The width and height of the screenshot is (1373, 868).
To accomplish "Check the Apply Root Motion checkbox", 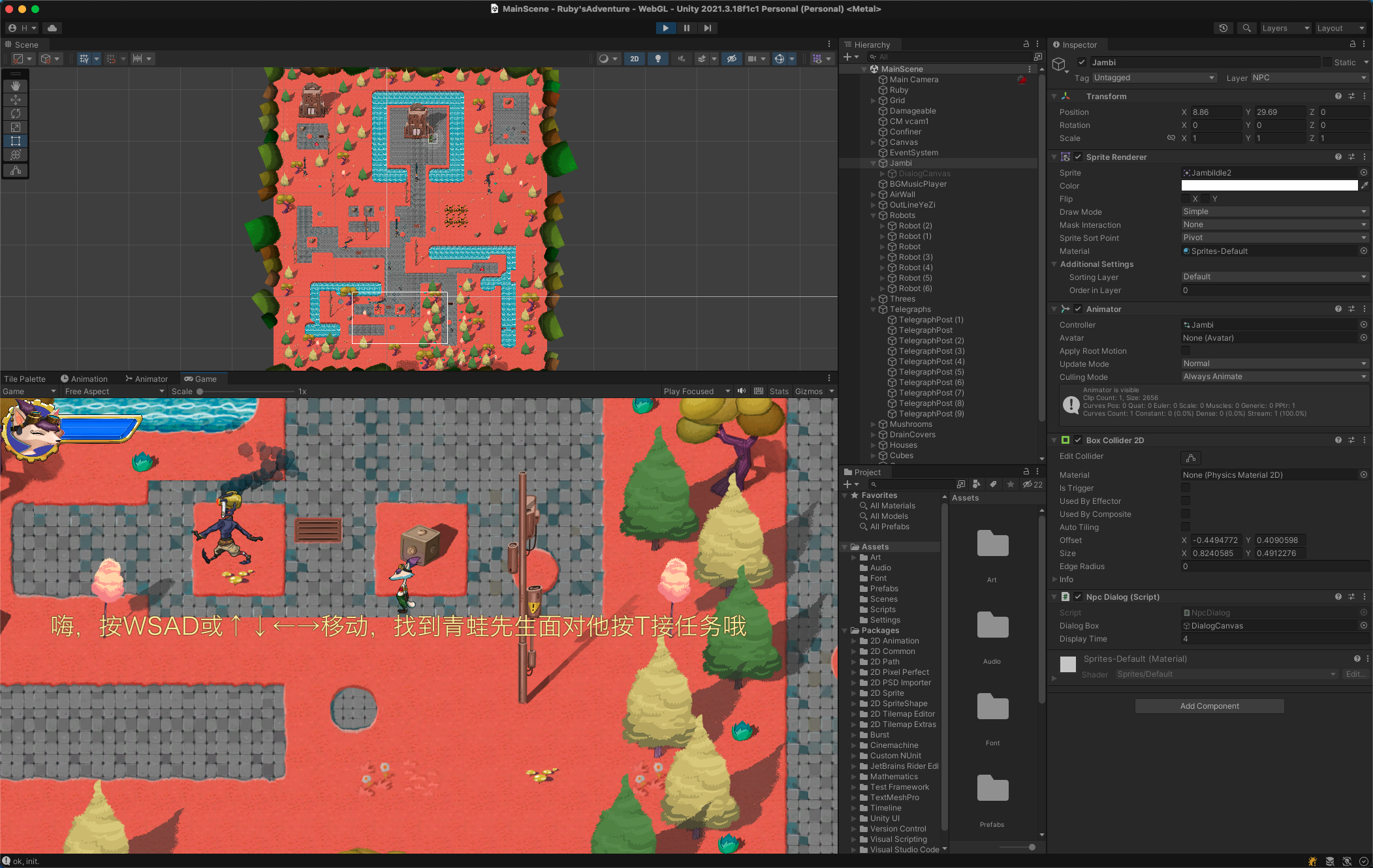I will [x=1186, y=351].
